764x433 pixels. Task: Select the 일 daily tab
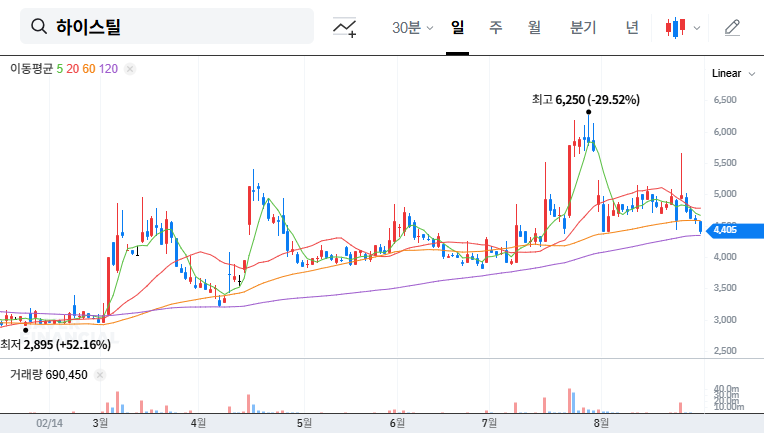[457, 27]
